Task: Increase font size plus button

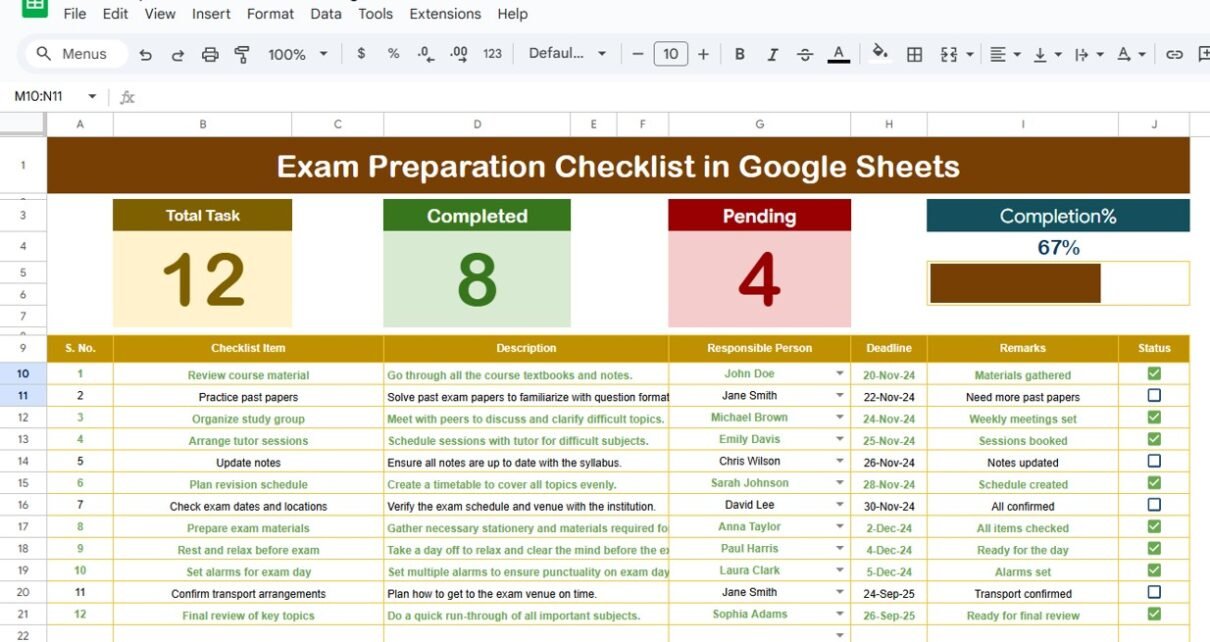Action: coord(703,54)
